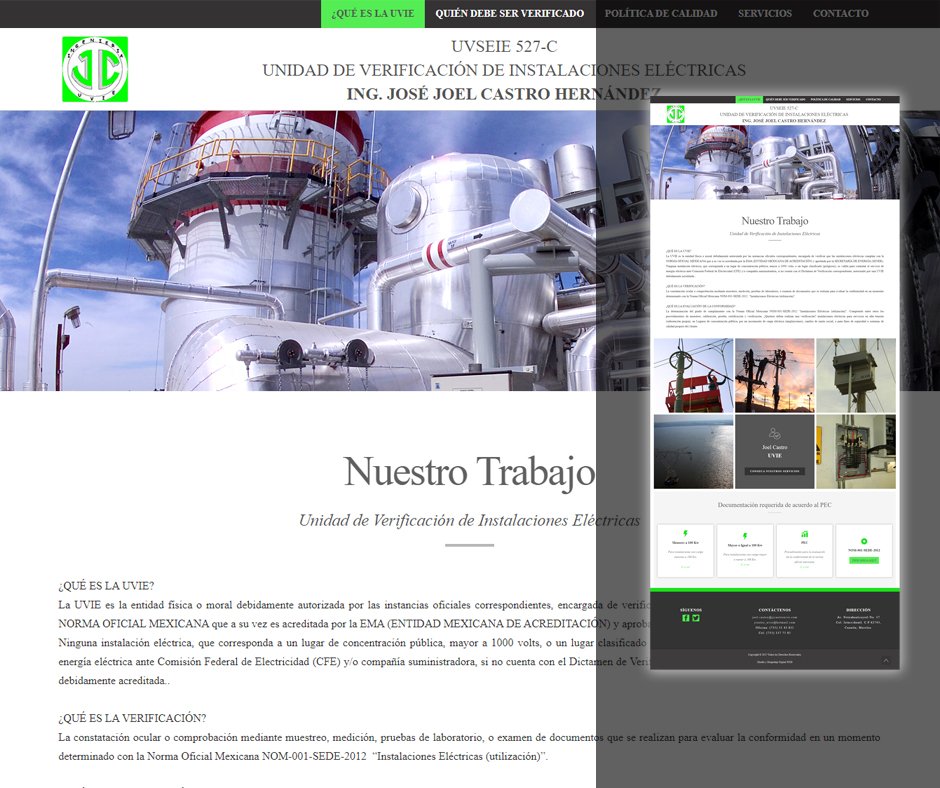Open the sunset power line workers thumbnail
Screen dimensions: 940x788
(775, 375)
